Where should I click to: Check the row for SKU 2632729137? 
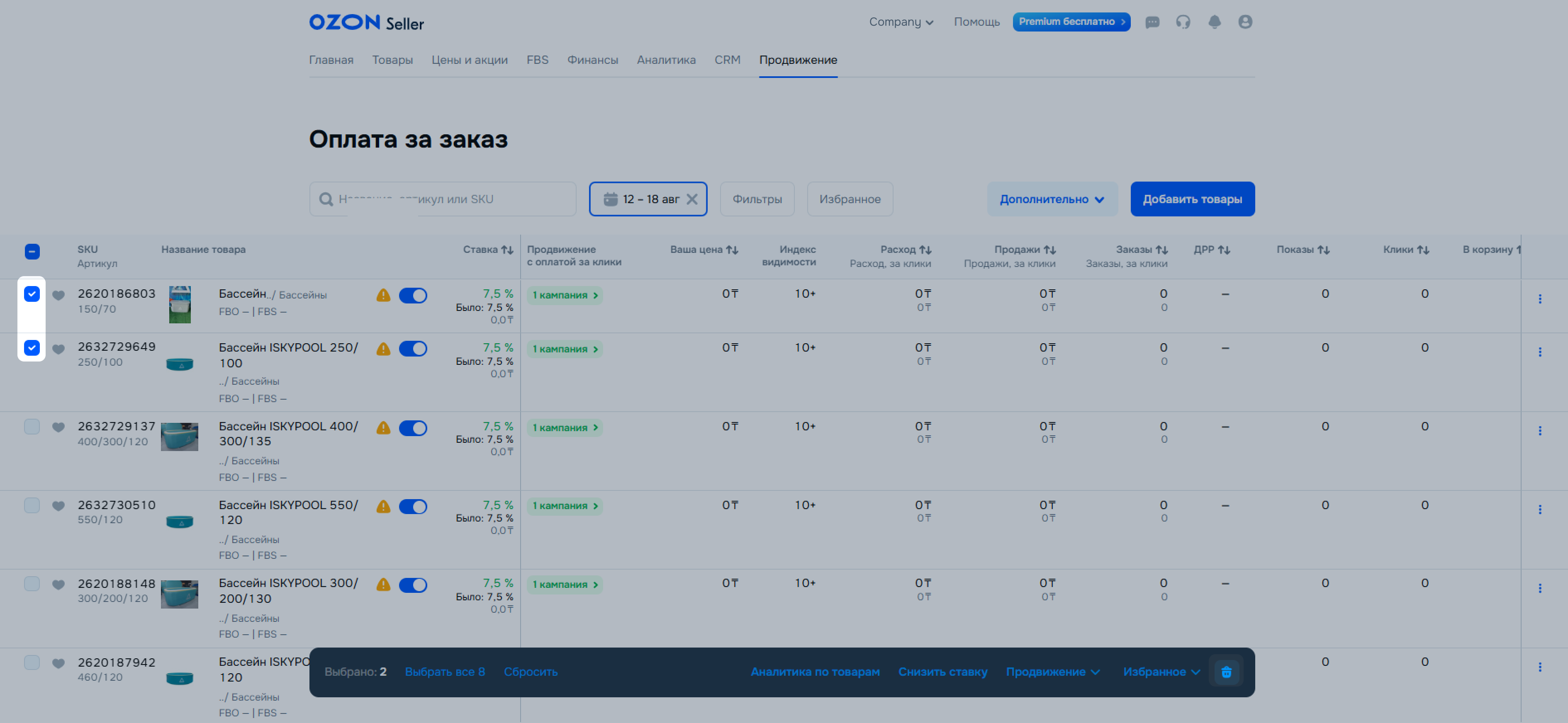pos(32,426)
